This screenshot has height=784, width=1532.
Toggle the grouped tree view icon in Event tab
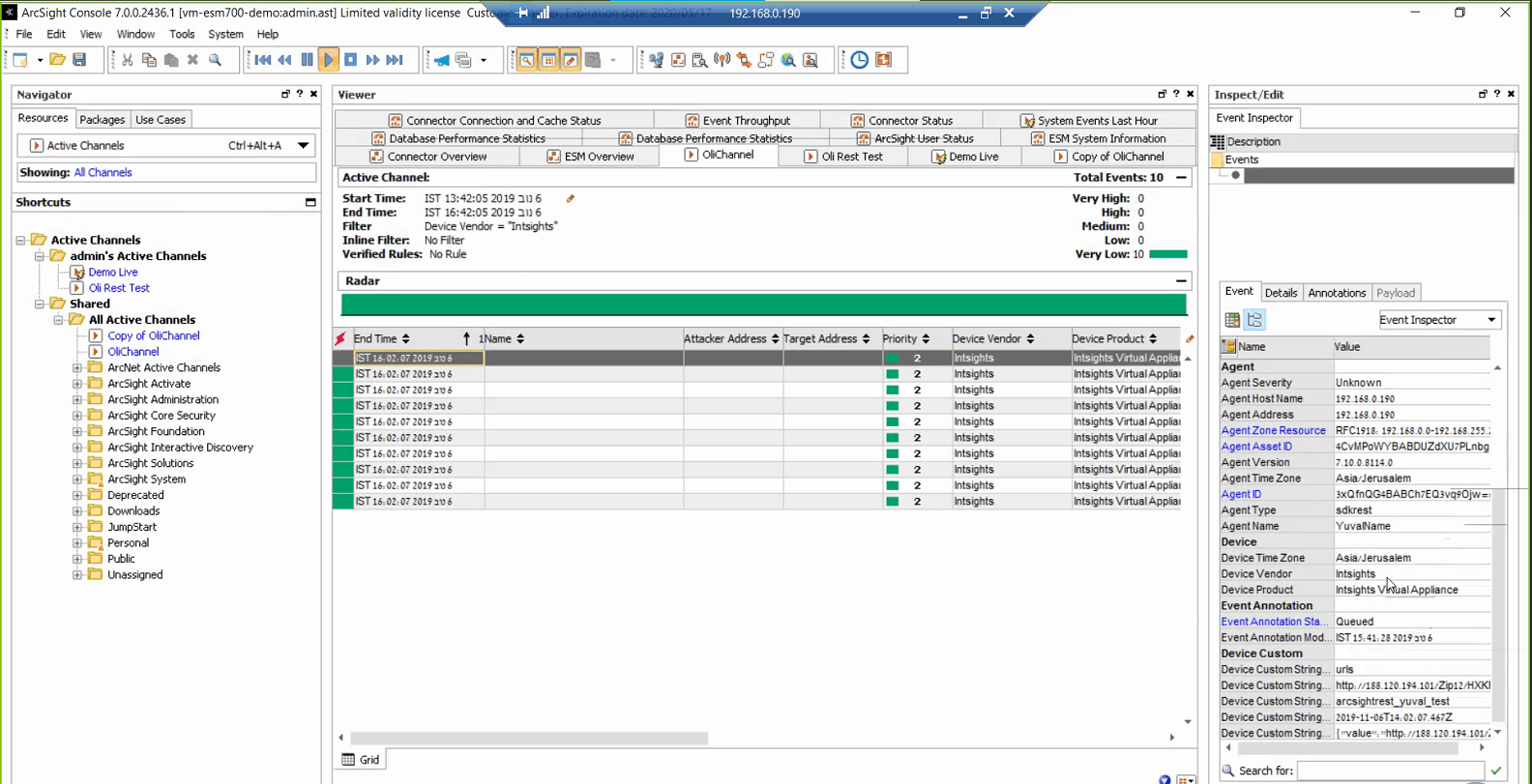[1254, 320]
